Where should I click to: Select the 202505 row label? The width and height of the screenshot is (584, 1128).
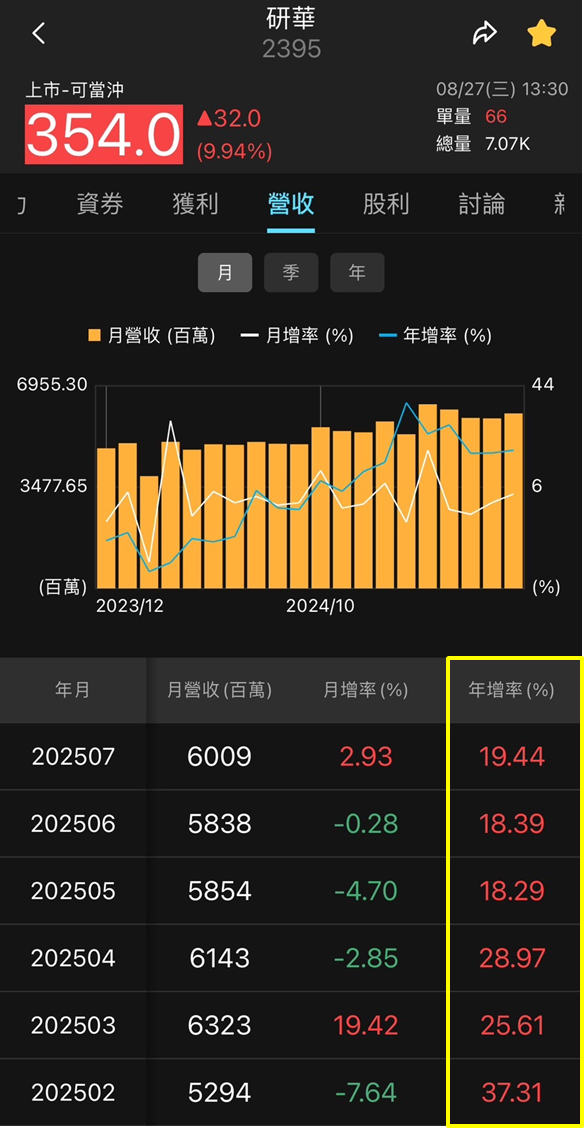[x=73, y=891]
